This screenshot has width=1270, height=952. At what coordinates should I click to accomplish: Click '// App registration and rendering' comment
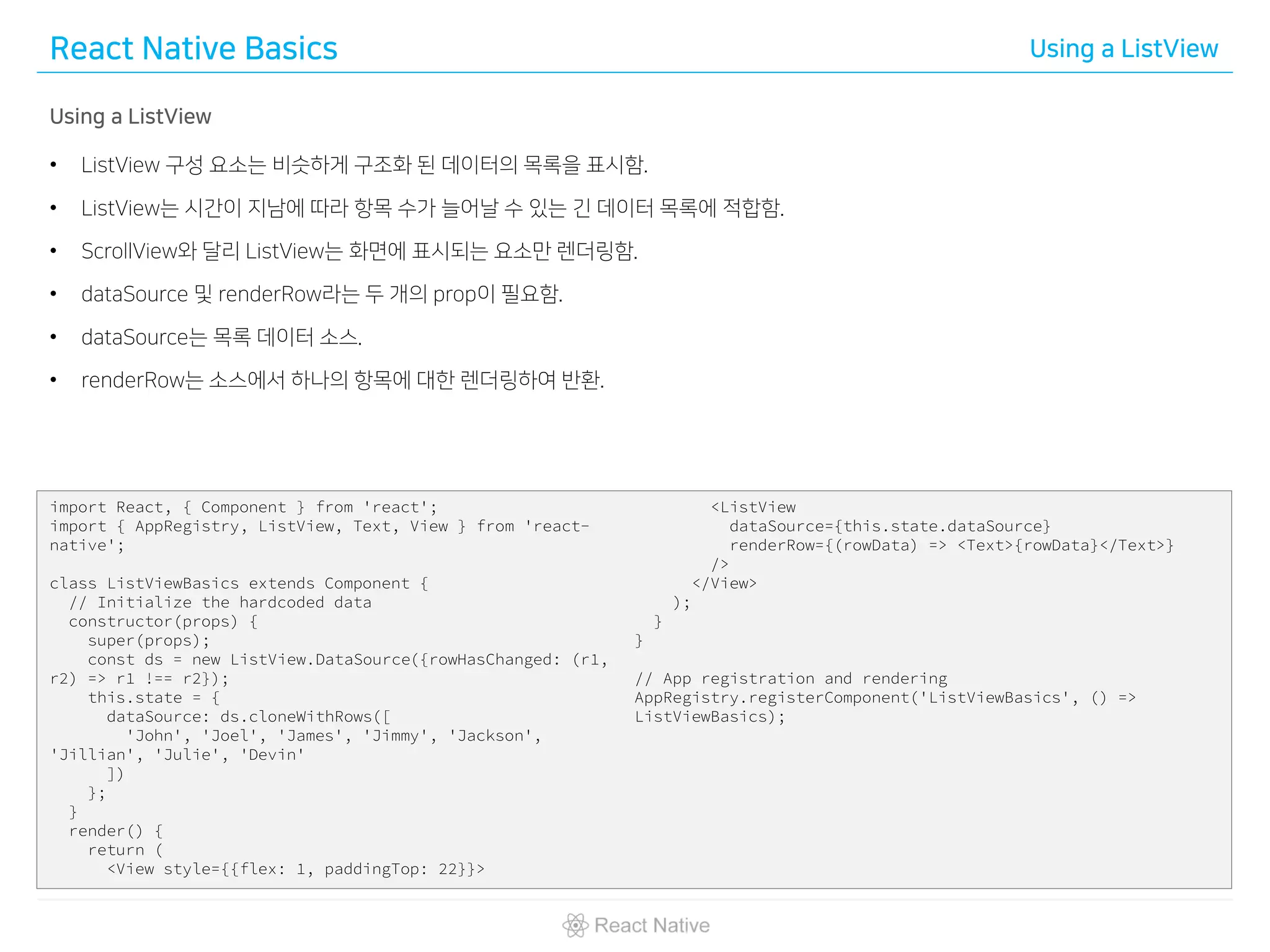791,679
